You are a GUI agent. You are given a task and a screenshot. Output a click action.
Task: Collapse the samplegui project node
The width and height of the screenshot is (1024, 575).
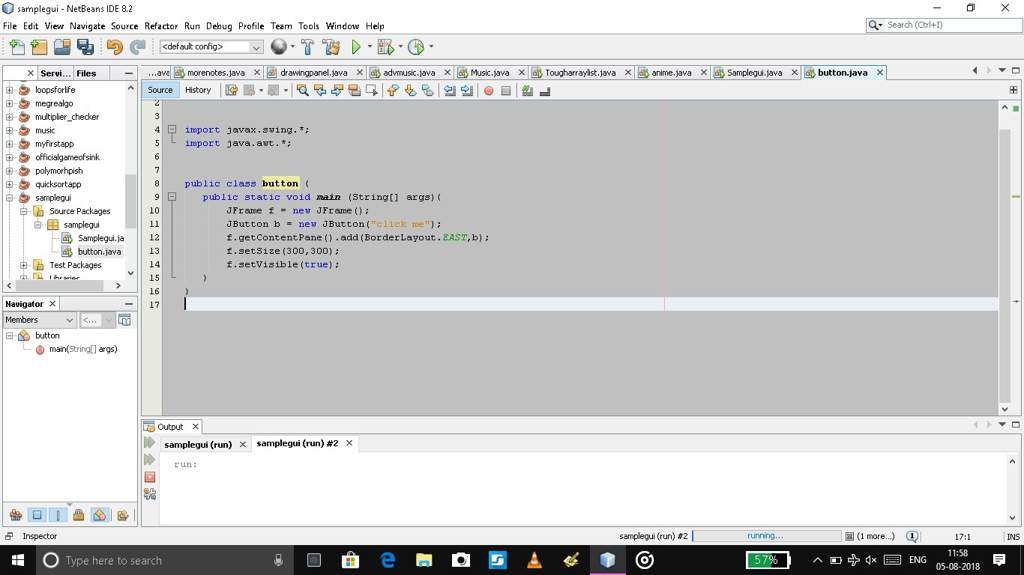pos(9,197)
